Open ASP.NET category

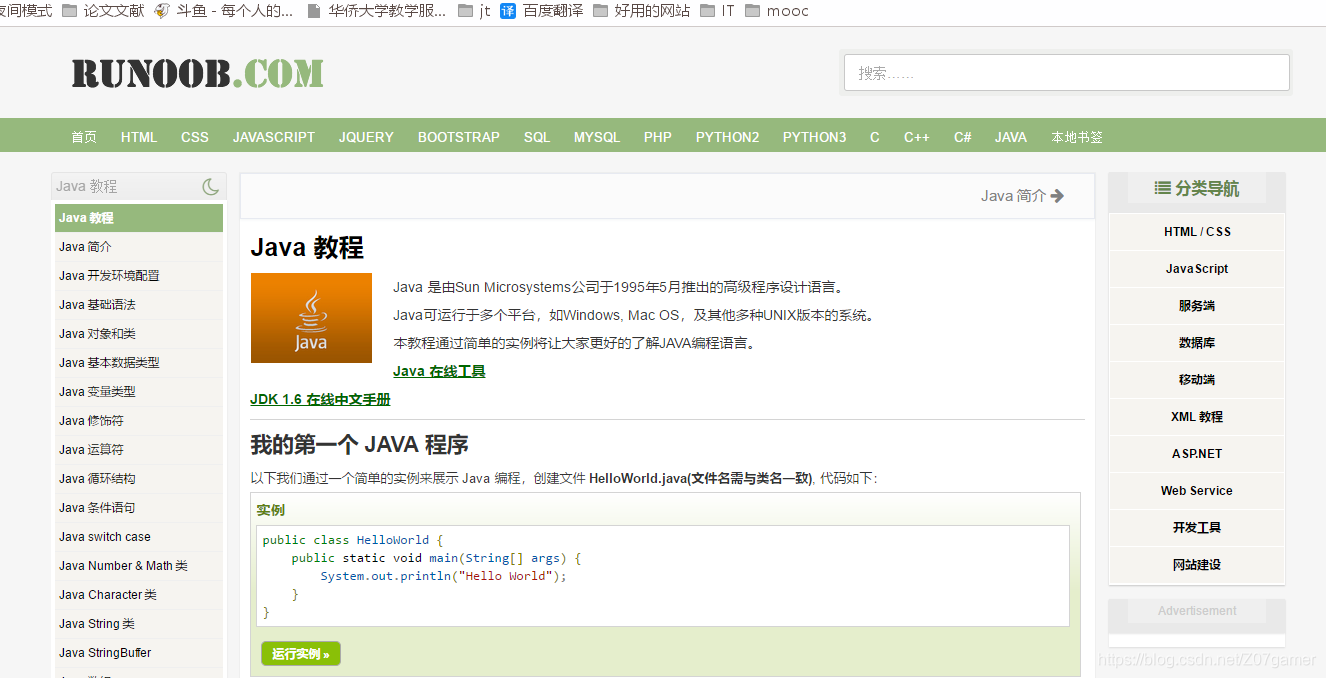tap(1197, 454)
